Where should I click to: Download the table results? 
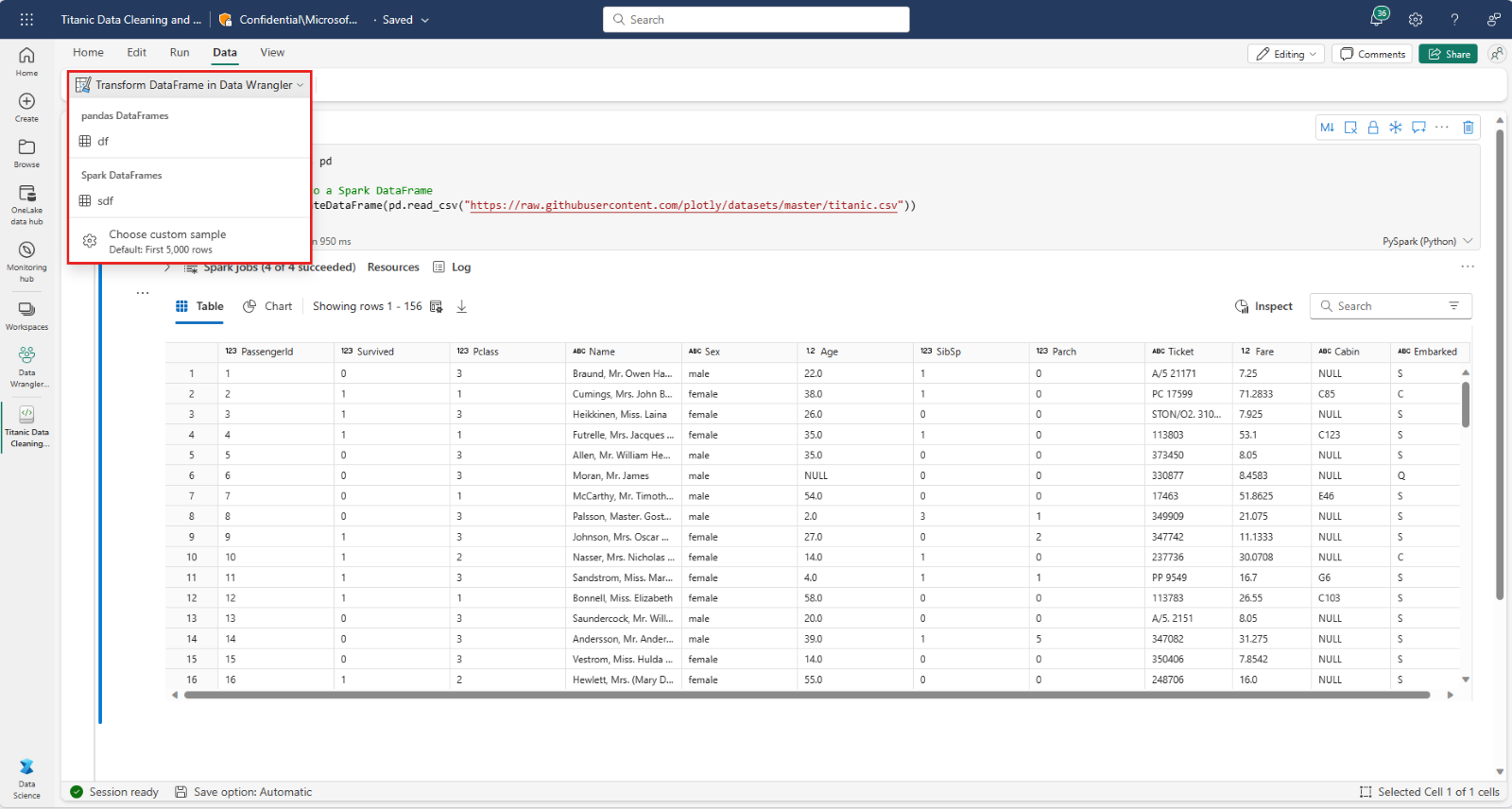coord(462,306)
